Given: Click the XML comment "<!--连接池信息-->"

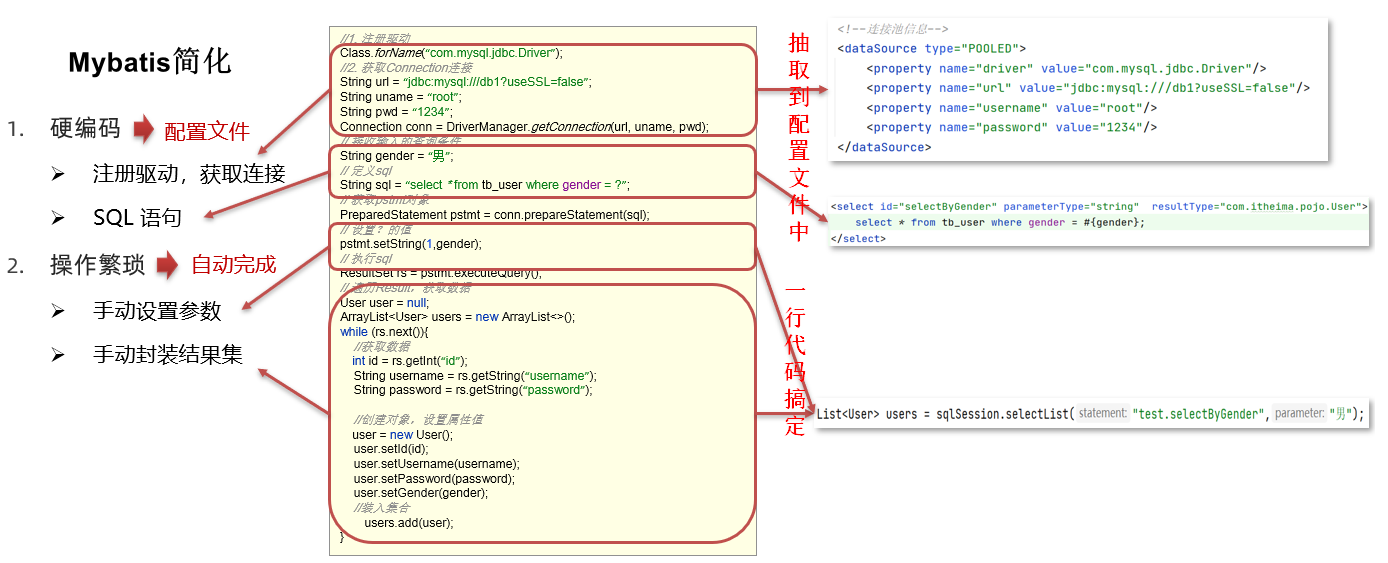Looking at the screenshot, I should tap(893, 29).
